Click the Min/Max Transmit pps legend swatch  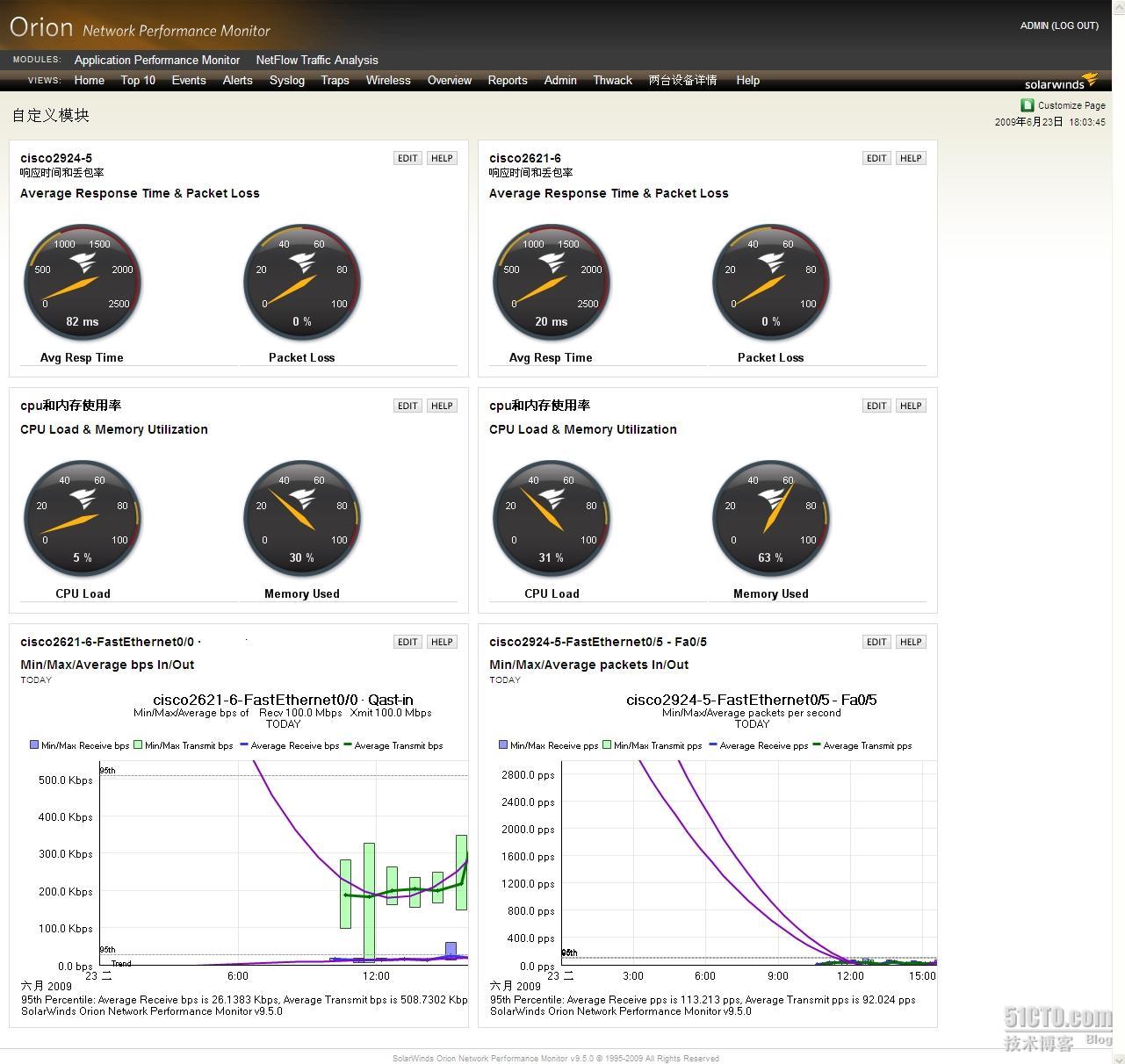(x=607, y=744)
